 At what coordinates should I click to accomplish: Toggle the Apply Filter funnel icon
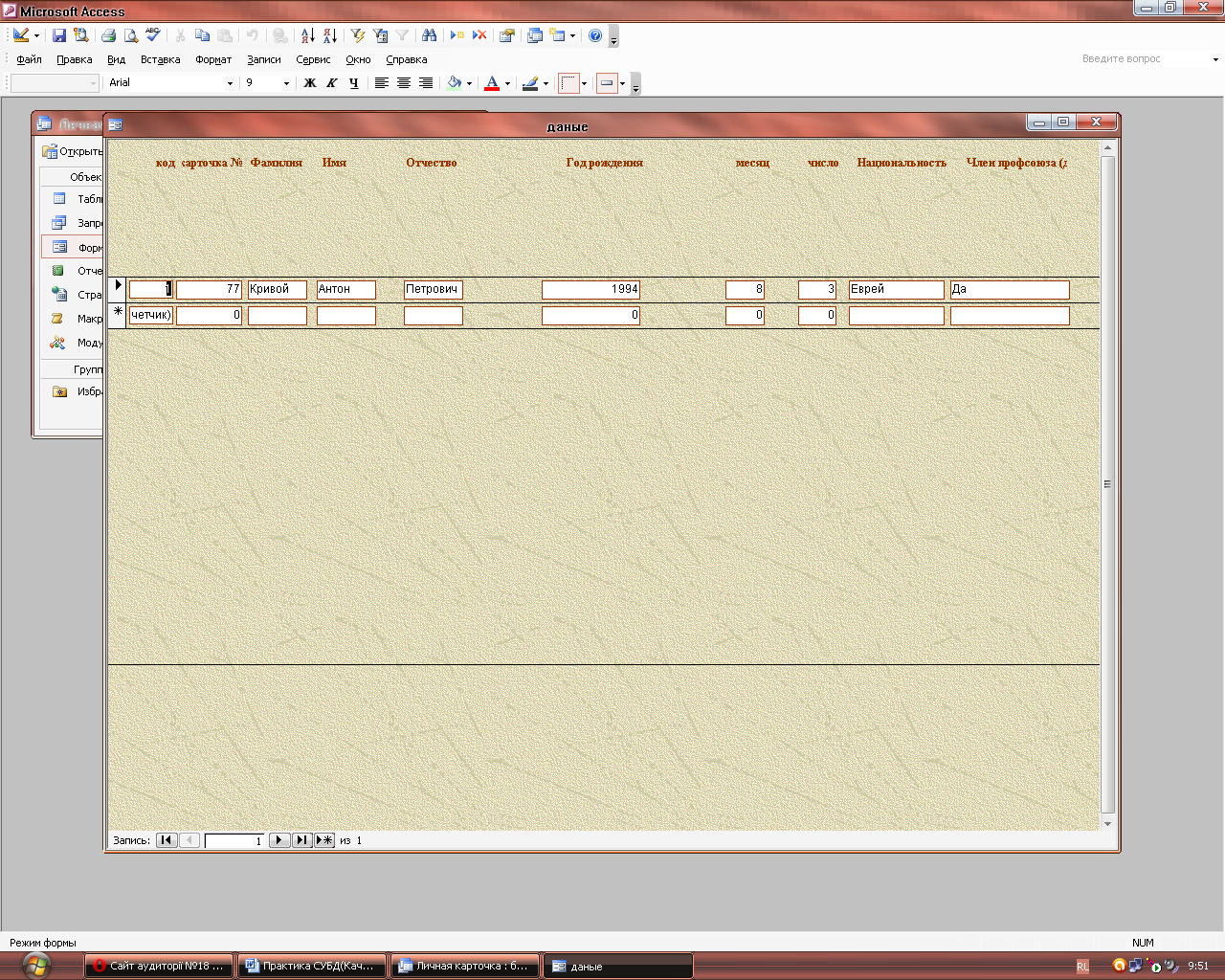point(402,35)
